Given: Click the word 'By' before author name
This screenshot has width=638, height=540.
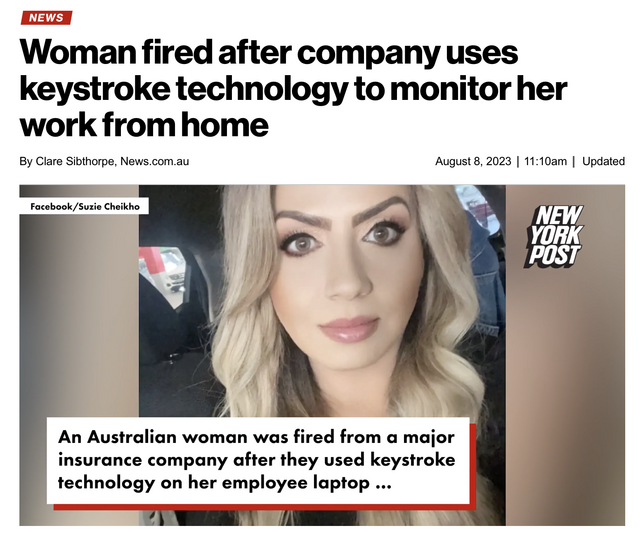Looking at the screenshot, I should point(26,162).
